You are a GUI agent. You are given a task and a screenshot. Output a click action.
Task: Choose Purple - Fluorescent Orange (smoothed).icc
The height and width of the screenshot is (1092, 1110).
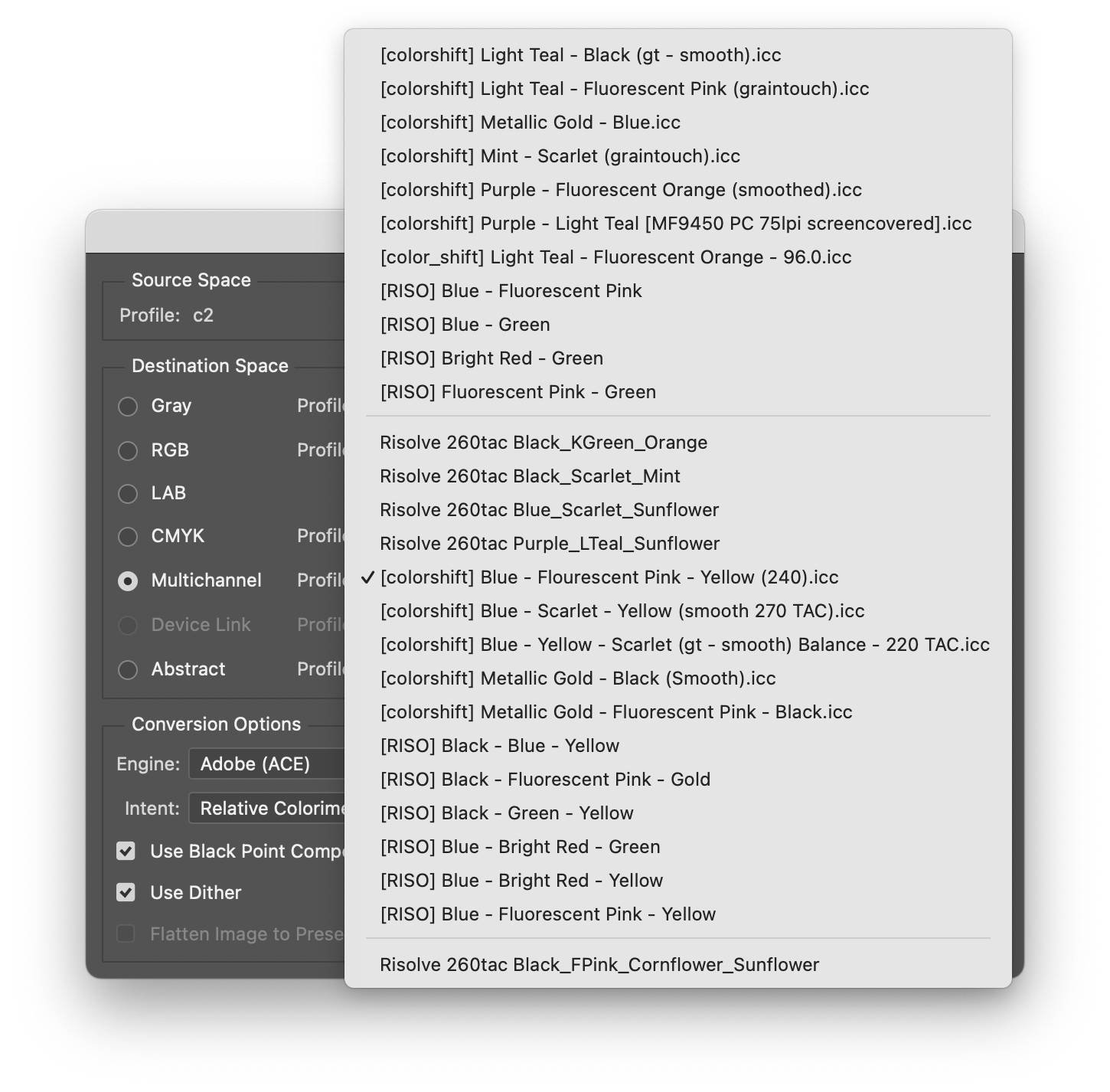tap(678, 190)
